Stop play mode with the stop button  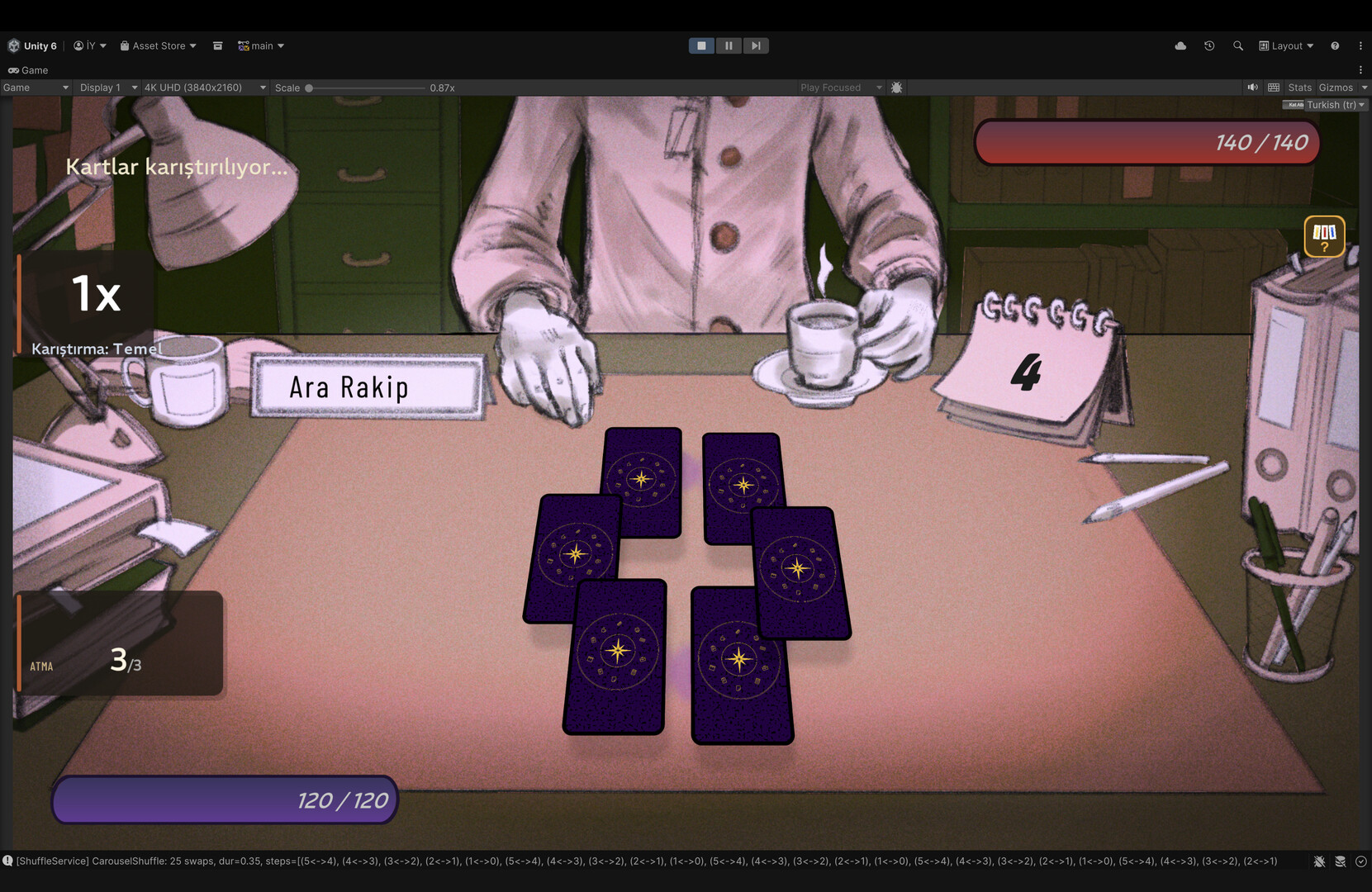tap(701, 46)
